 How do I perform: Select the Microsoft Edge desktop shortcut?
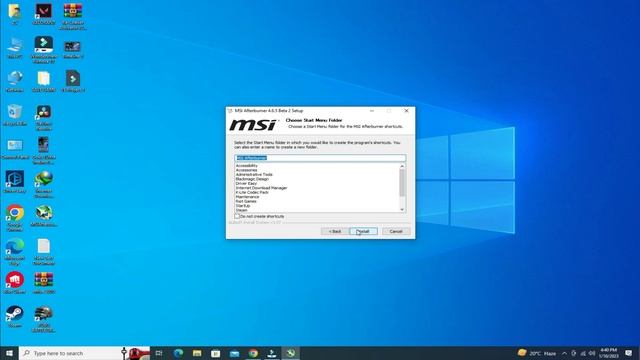click(15, 252)
